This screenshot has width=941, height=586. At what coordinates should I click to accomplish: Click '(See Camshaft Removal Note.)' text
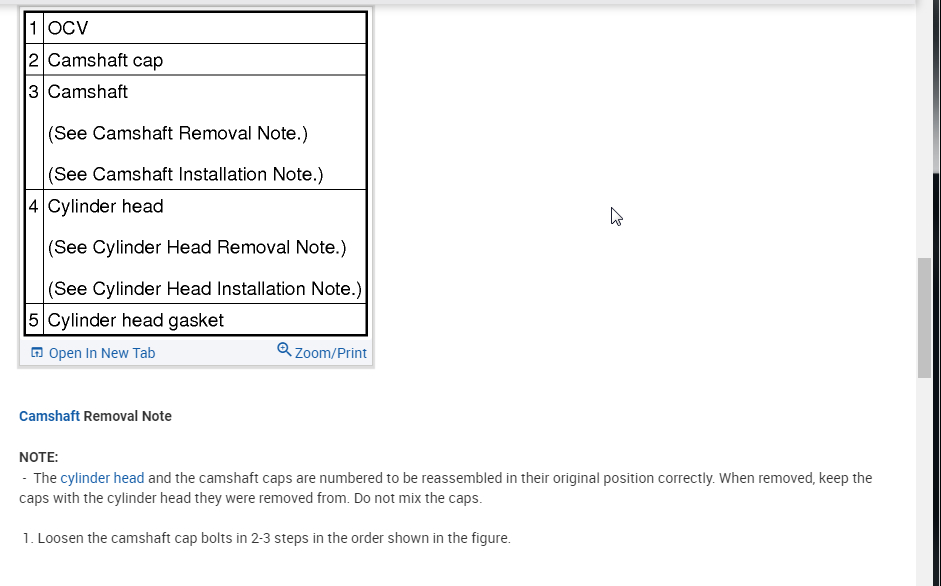click(178, 133)
